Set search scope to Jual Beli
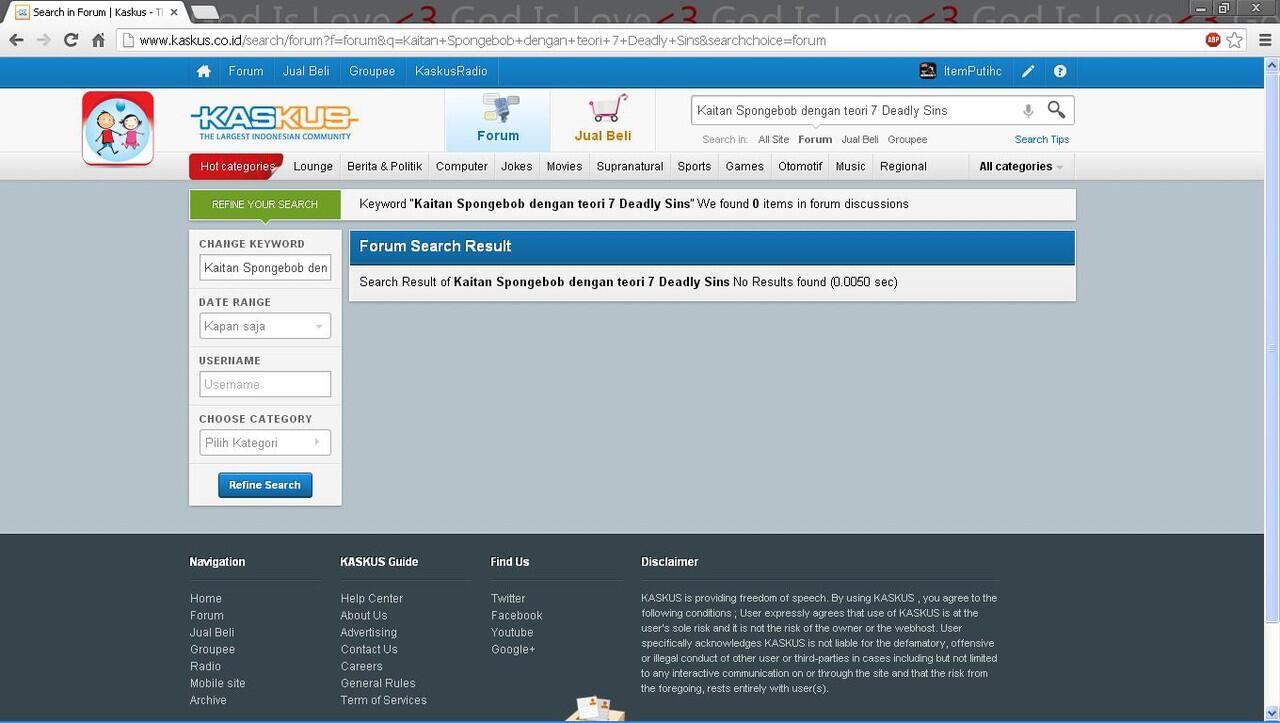This screenshot has height=723, width=1280. [860, 140]
